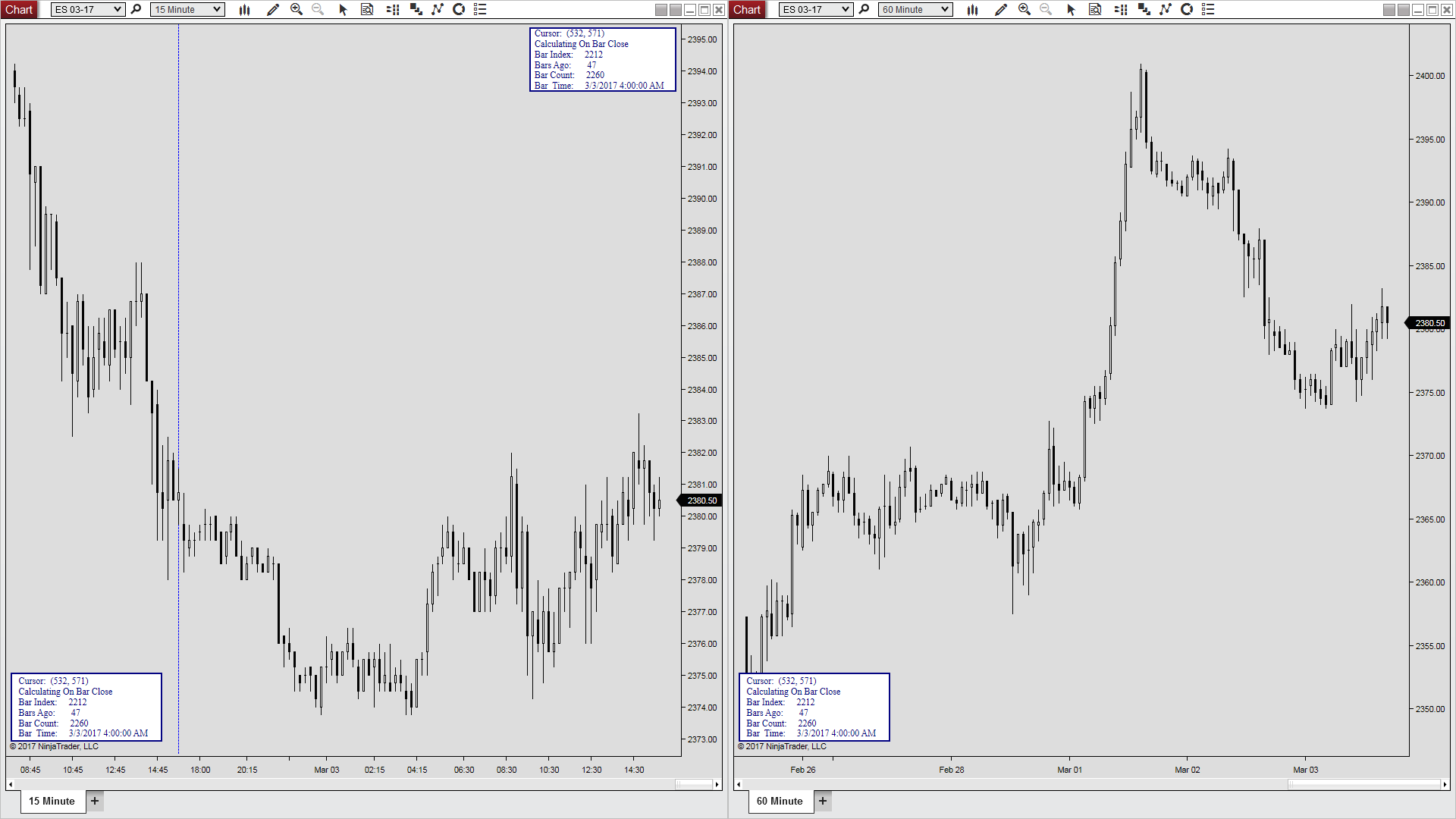Select drawing tools pencil in left chart
The height and width of the screenshot is (819, 1456).
click(273, 10)
